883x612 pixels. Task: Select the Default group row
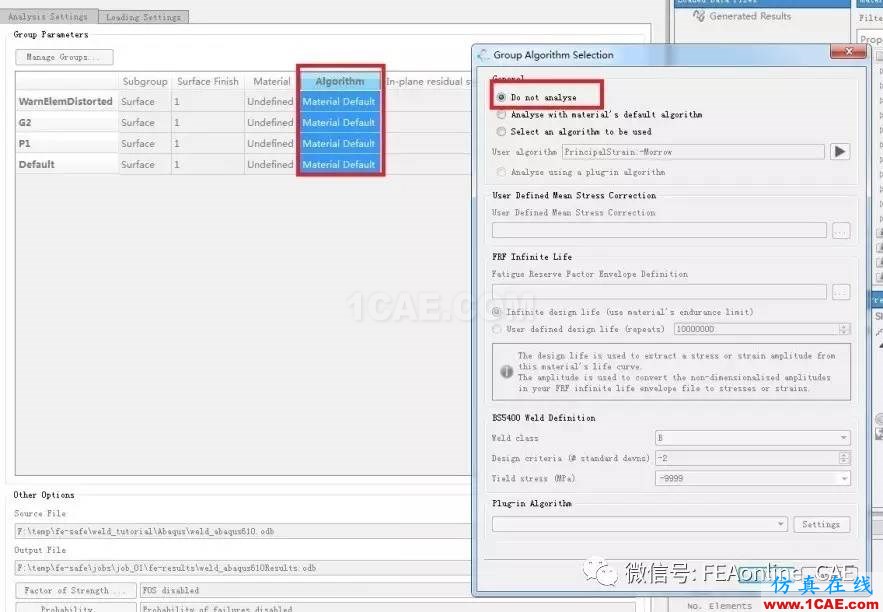click(x=66, y=164)
